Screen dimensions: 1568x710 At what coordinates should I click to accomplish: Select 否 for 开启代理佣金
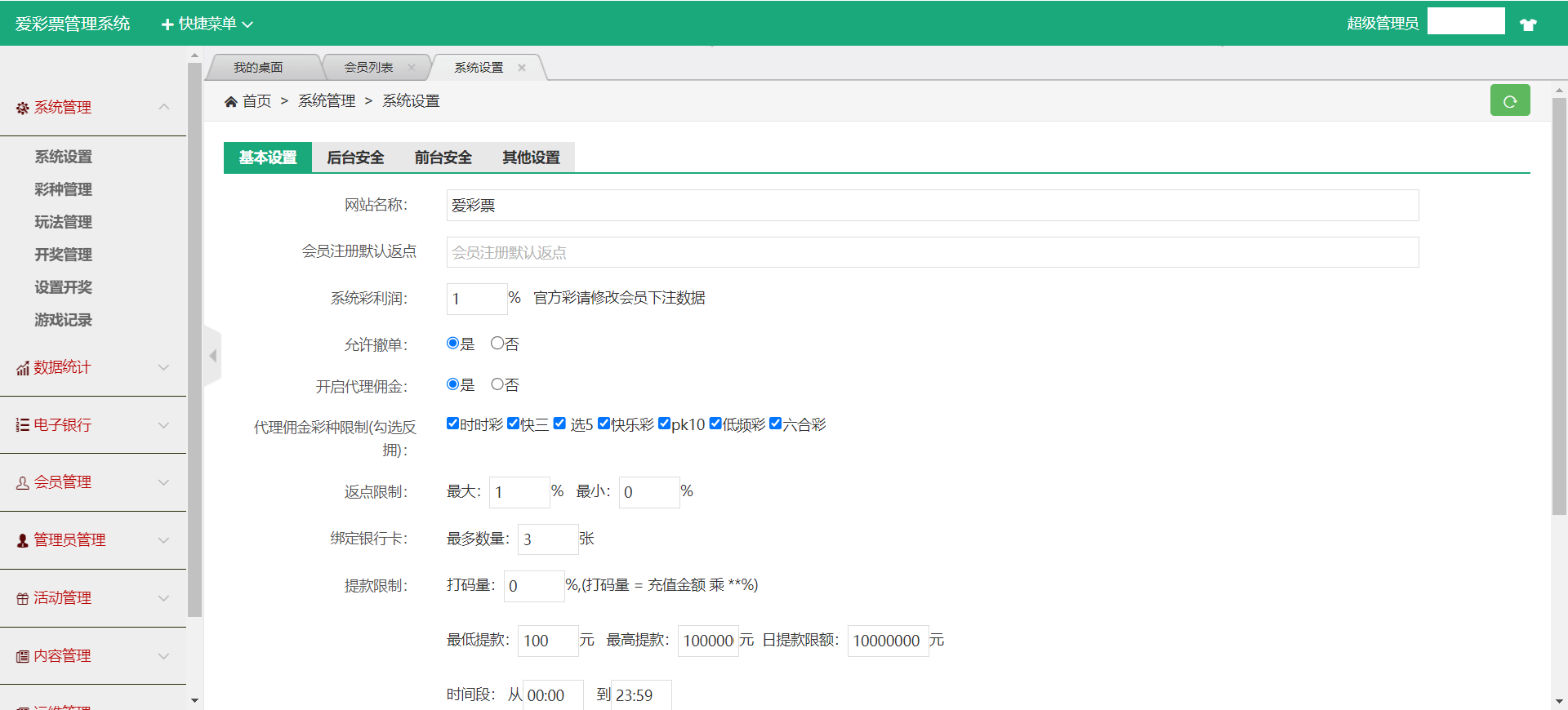[x=497, y=384]
